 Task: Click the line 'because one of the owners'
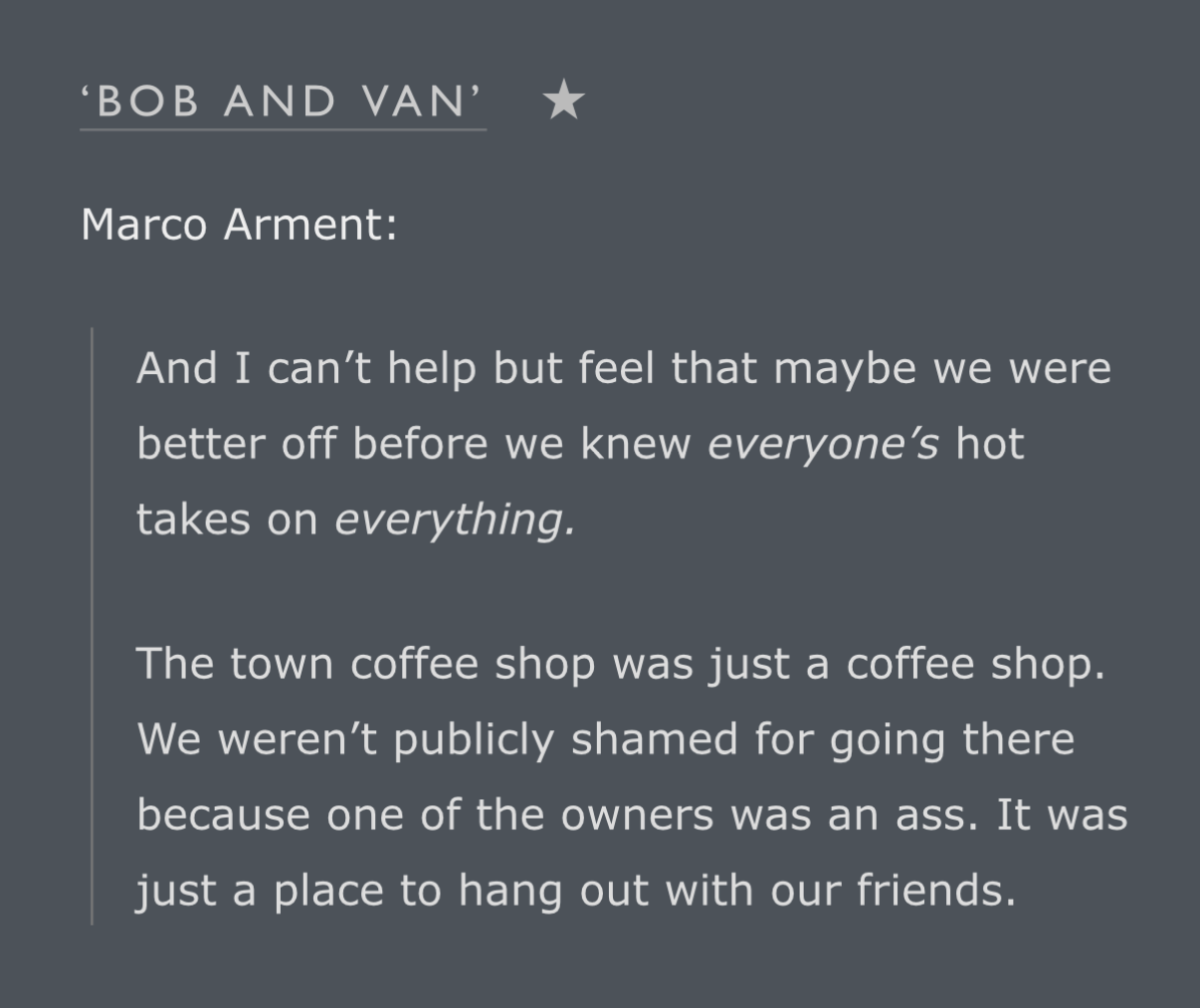point(632,815)
